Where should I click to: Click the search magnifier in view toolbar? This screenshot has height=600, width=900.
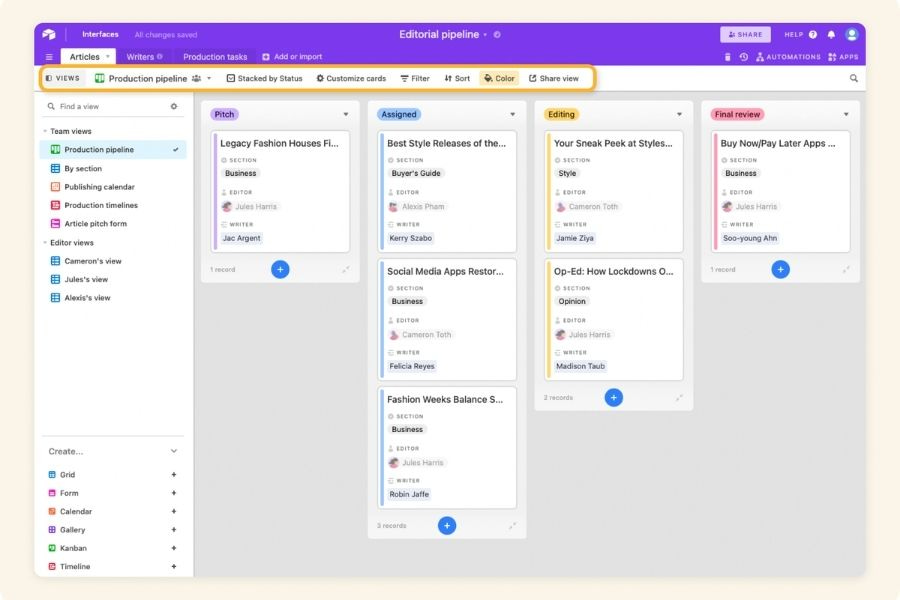[853, 78]
